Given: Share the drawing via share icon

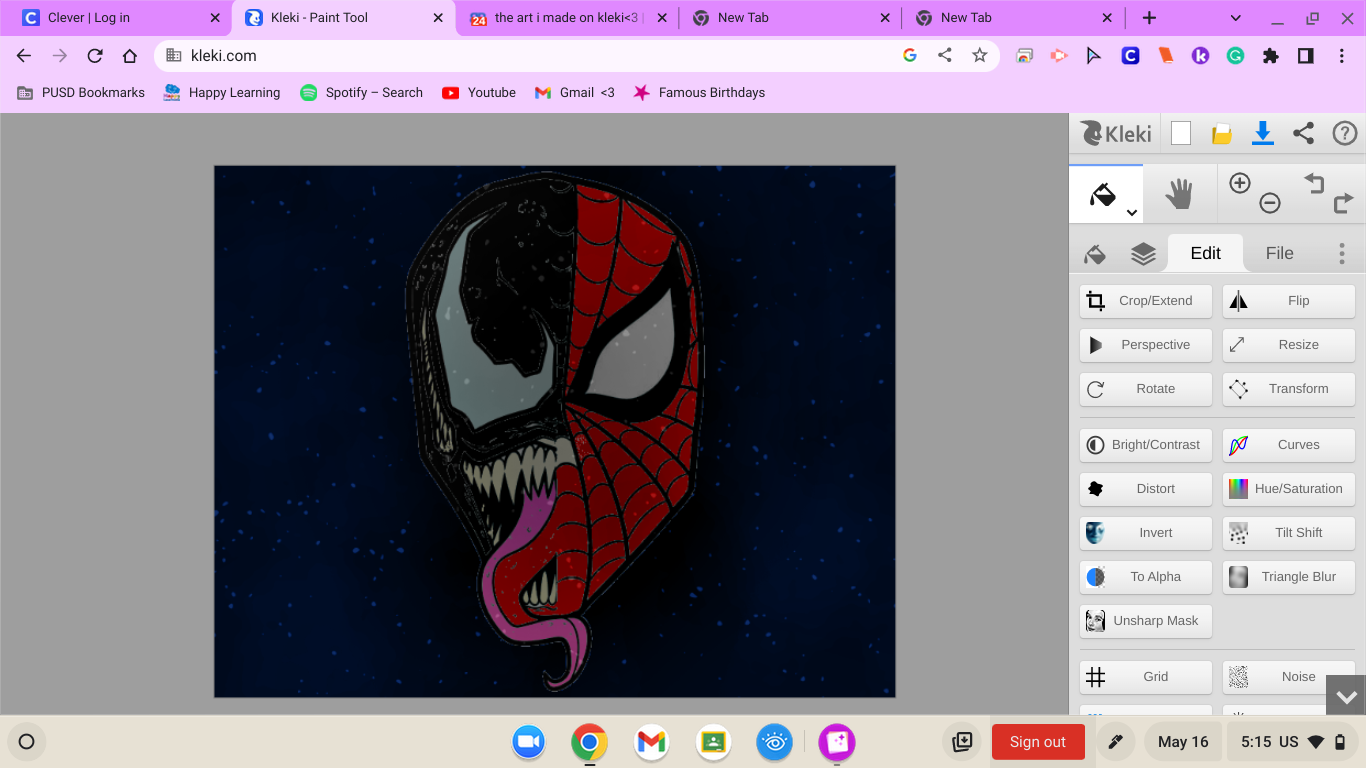Looking at the screenshot, I should click(x=1303, y=133).
